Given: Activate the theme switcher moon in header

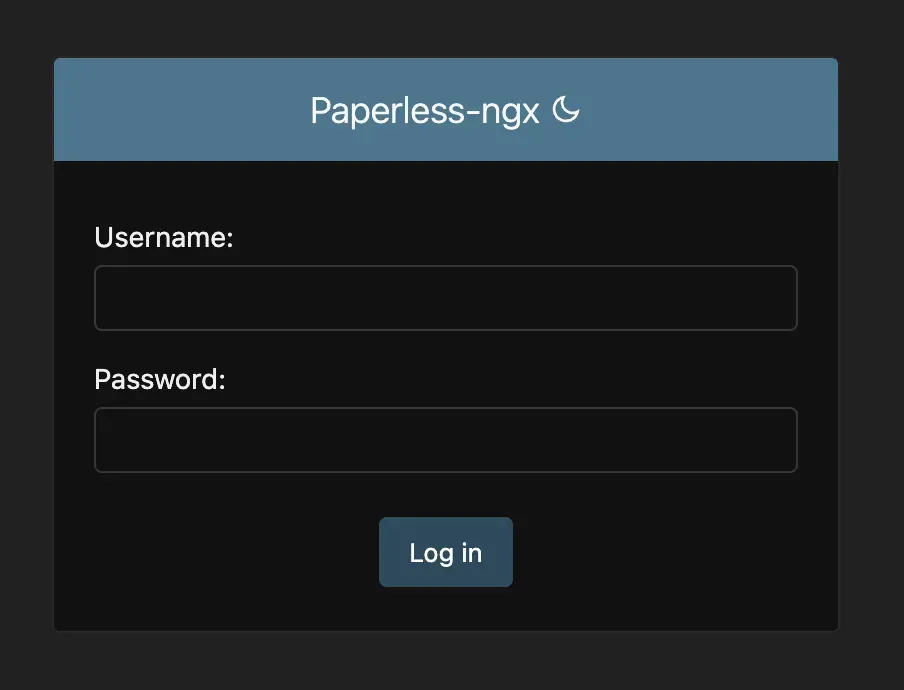Looking at the screenshot, I should (x=566, y=110).
